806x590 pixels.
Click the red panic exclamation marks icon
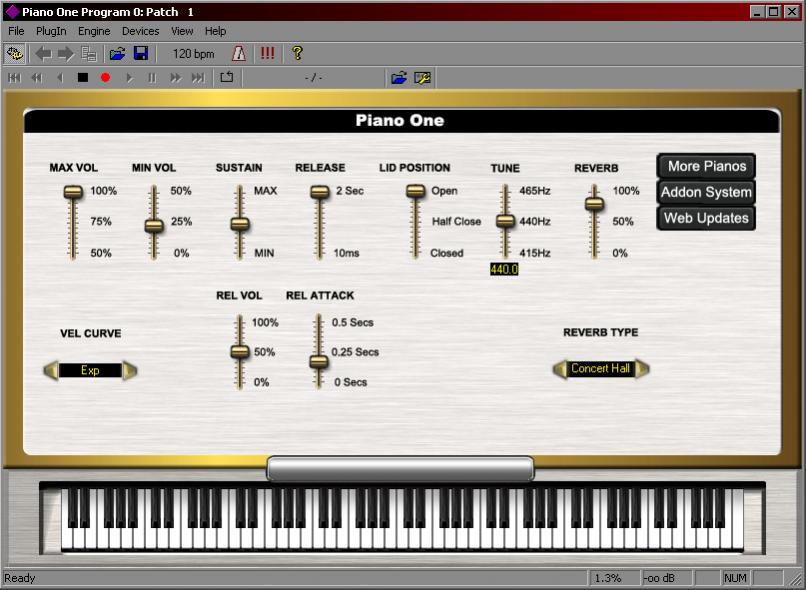click(267, 53)
